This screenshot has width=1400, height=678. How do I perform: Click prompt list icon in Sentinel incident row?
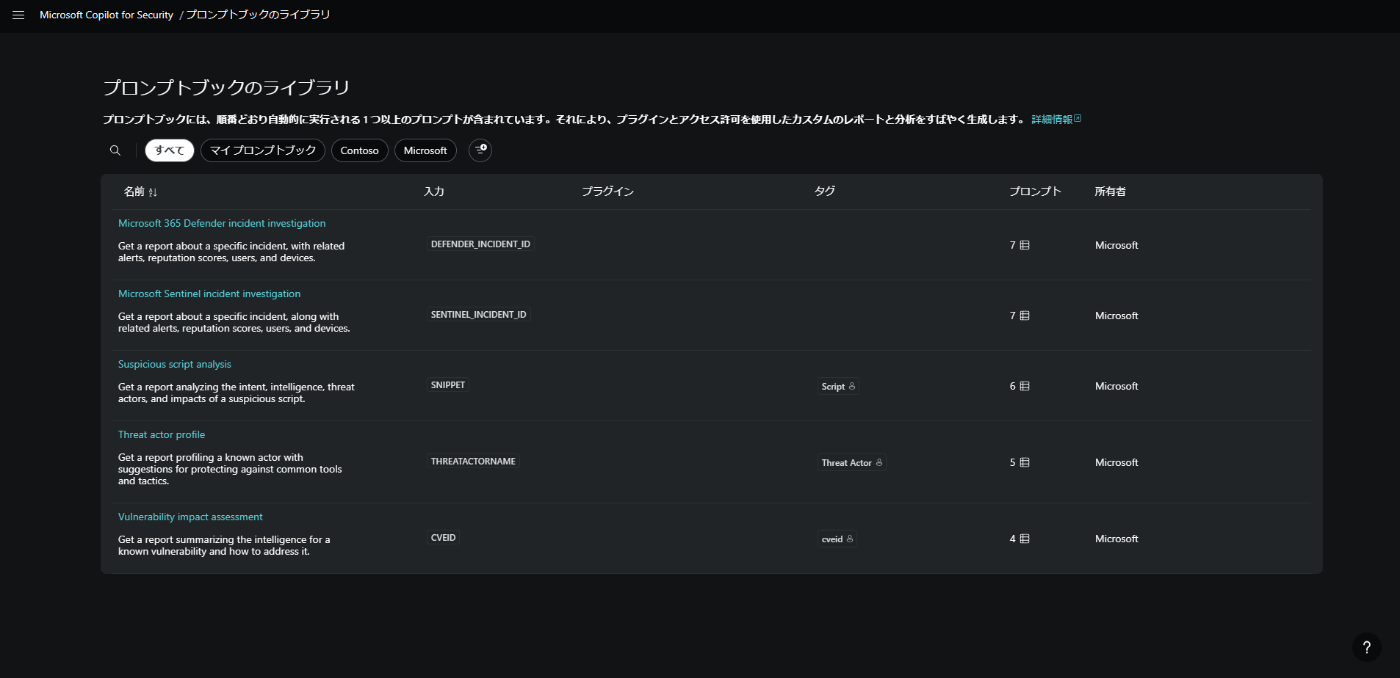(x=1024, y=315)
